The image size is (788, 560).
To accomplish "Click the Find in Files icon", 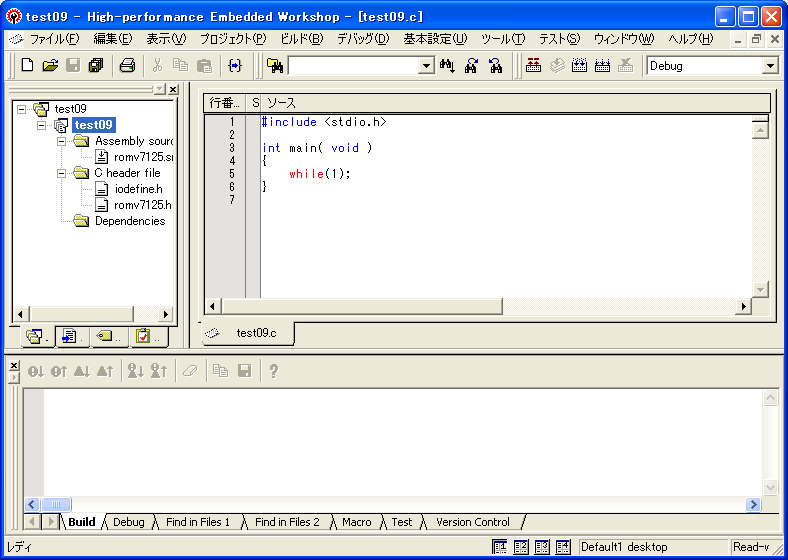I will 275,66.
